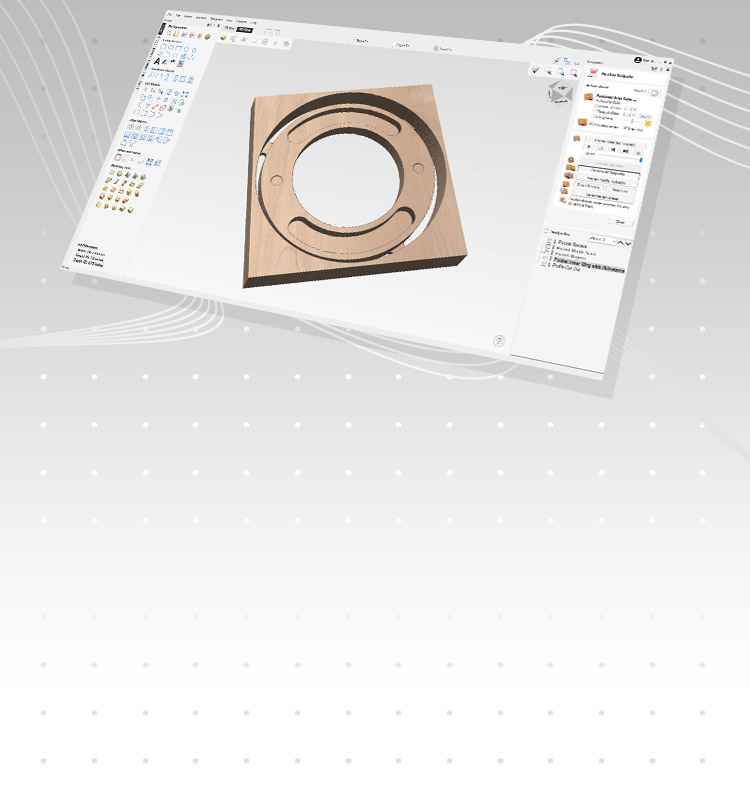750x800 pixels.
Task: Click the view orientation cube
Action: point(560,93)
